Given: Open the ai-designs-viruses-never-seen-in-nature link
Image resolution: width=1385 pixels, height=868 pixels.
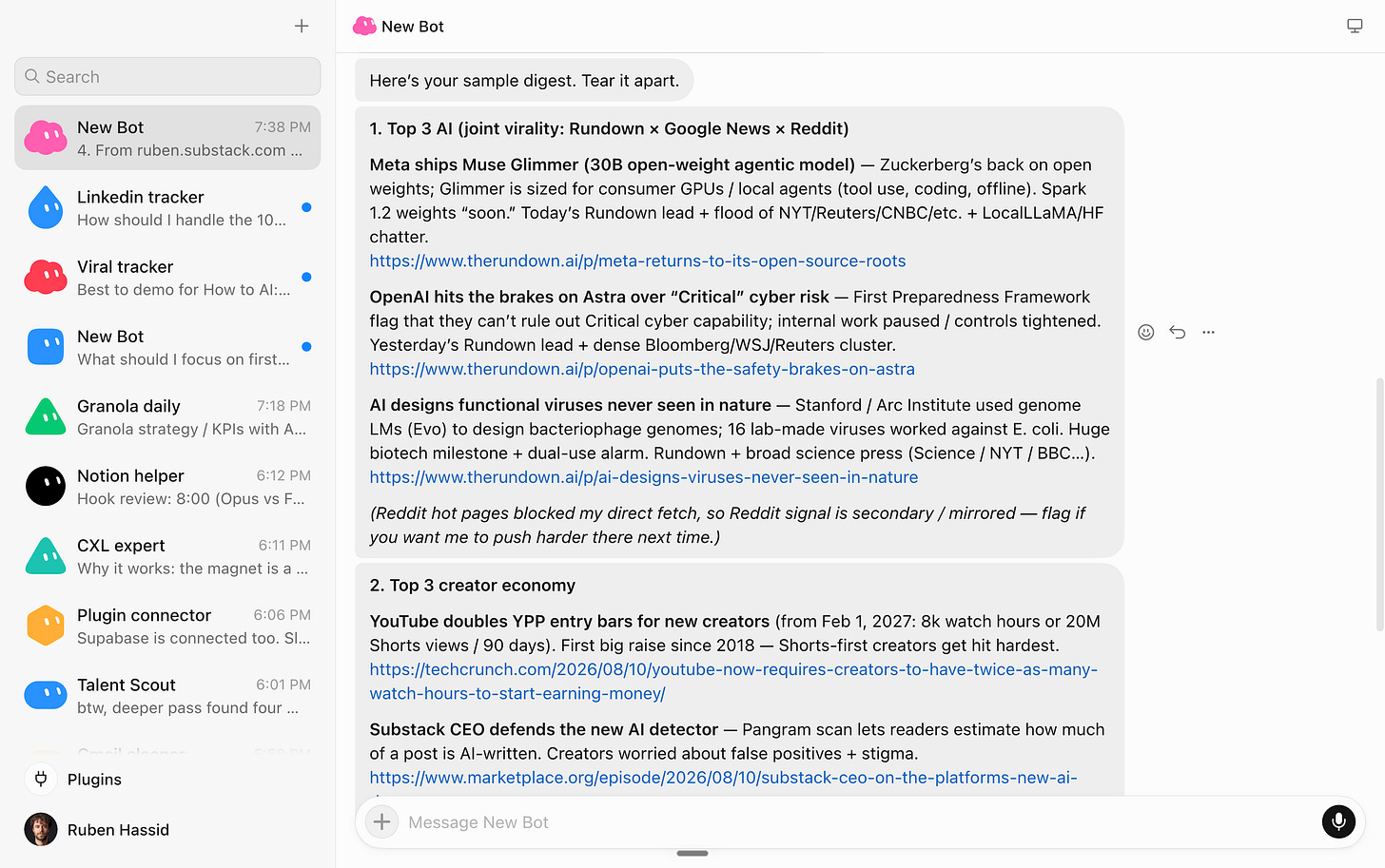Looking at the screenshot, I should [644, 477].
